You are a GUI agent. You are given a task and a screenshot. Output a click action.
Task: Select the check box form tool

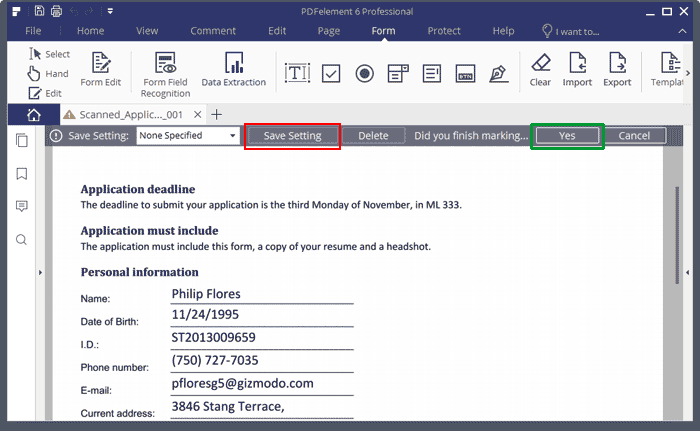point(332,73)
